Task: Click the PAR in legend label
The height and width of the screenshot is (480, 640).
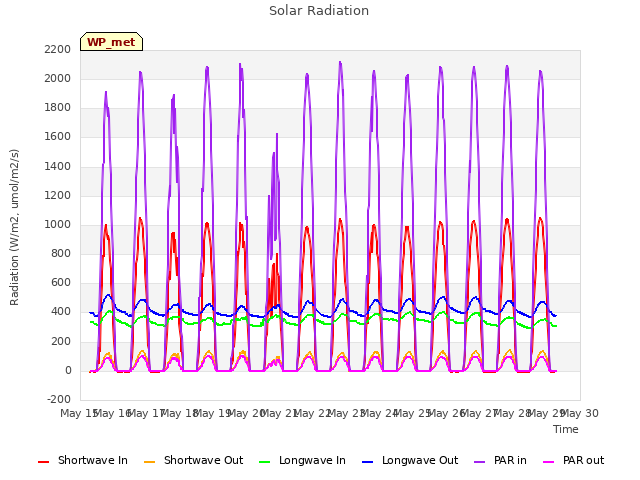Action: point(510,460)
